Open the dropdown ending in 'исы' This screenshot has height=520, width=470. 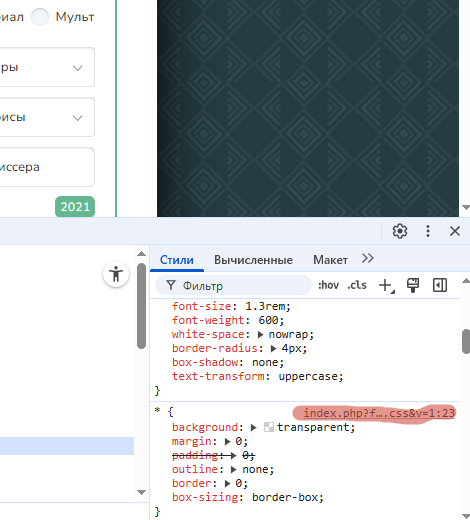click(x=47, y=117)
